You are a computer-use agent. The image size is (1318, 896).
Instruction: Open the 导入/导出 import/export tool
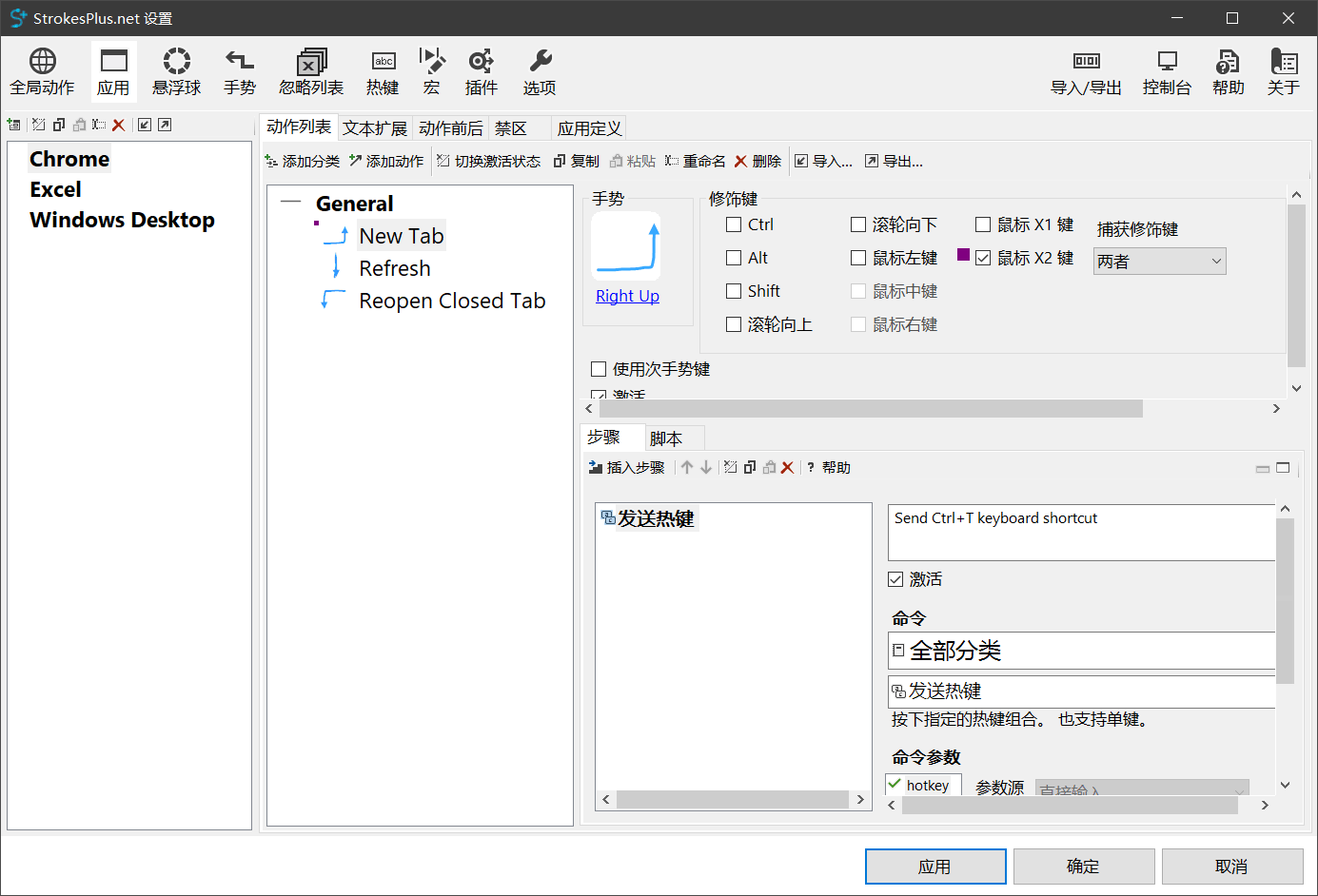tap(1086, 72)
